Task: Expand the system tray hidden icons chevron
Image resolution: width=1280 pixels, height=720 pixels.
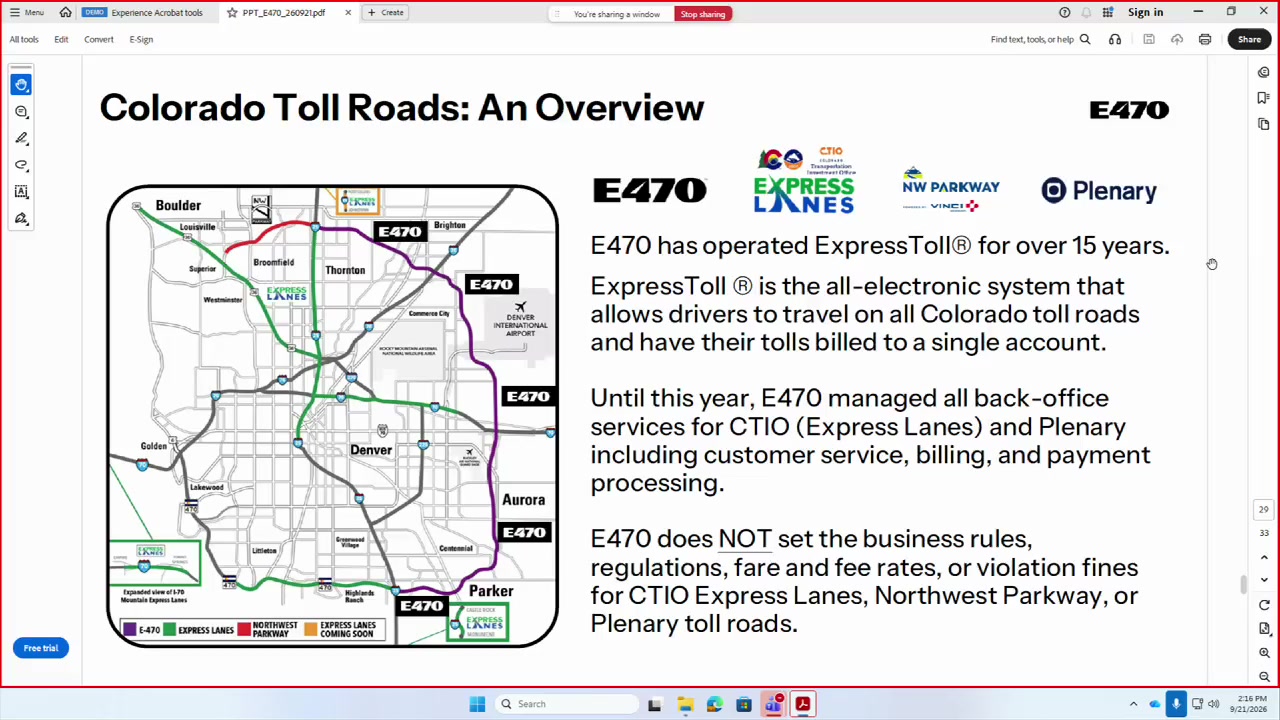Action: (1133, 704)
